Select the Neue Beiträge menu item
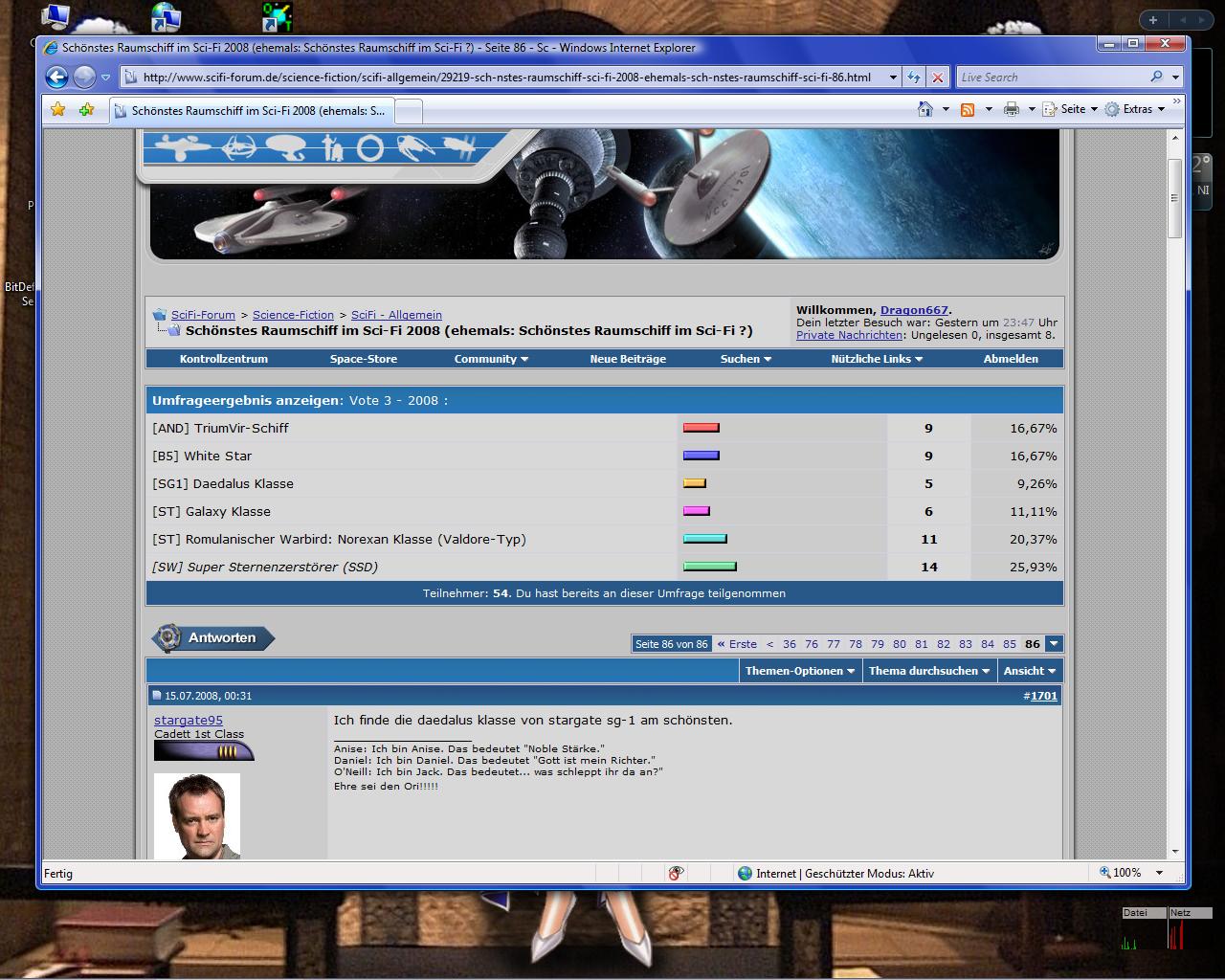1225x980 pixels. click(x=628, y=359)
